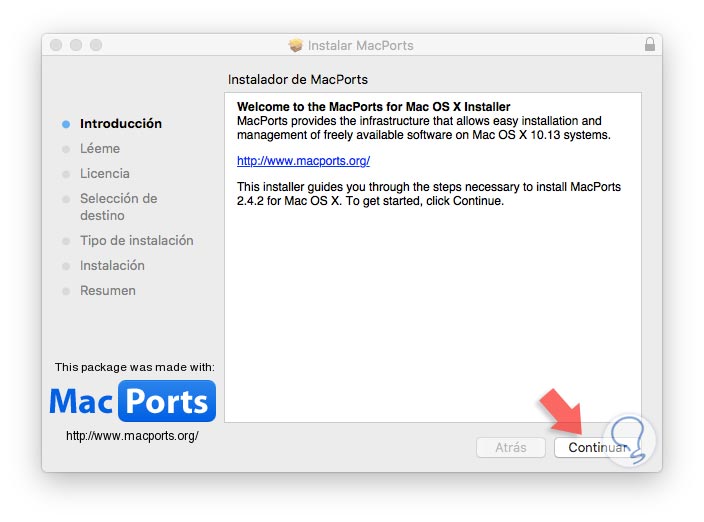Click the paragraph mentioning MacPorts 2.4.2

[x=429, y=194]
